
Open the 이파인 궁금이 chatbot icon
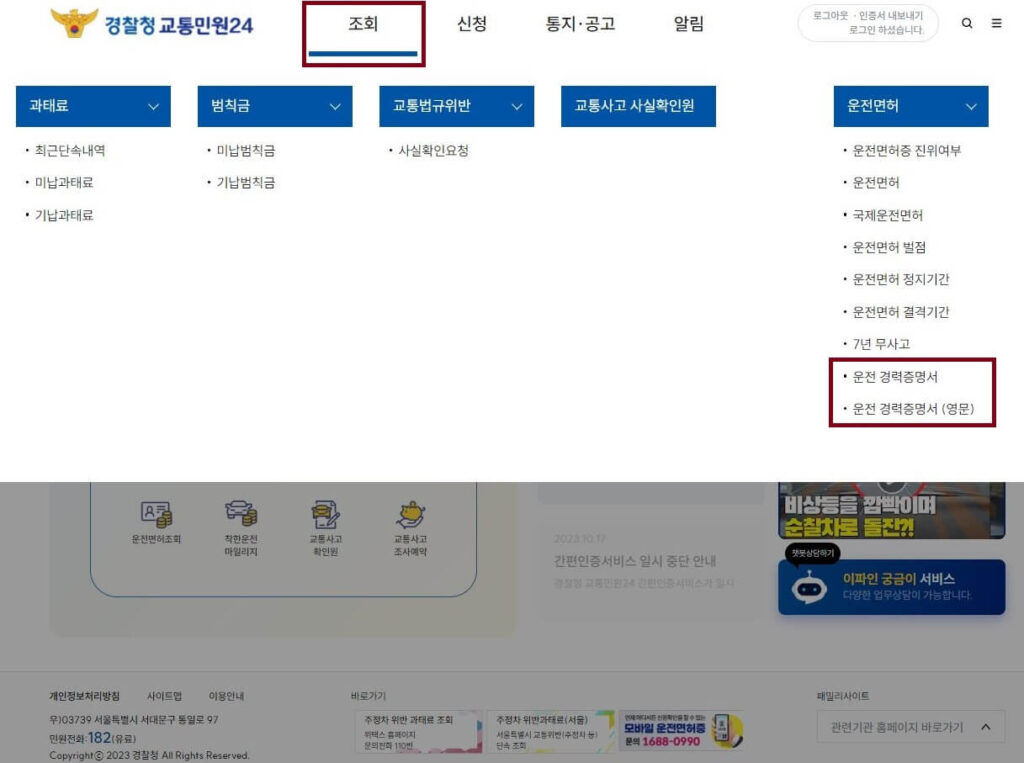pyautogui.click(x=809, y=587)
